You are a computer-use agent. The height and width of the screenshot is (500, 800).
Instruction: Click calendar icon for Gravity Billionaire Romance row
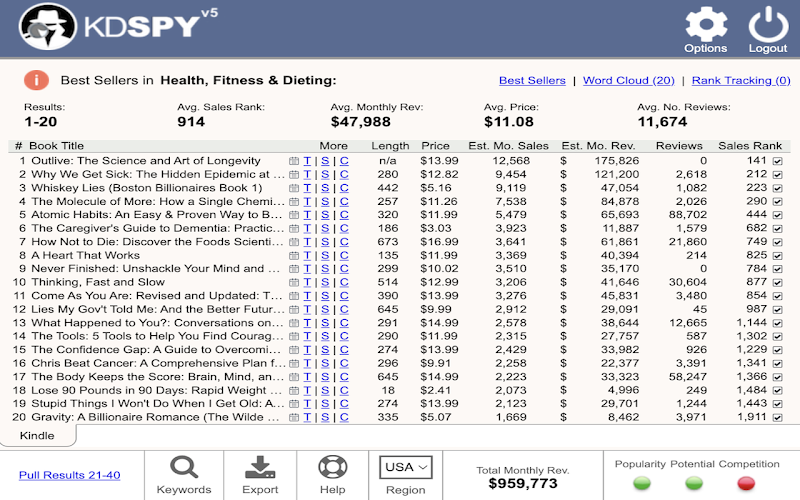[x=294, y=417]
